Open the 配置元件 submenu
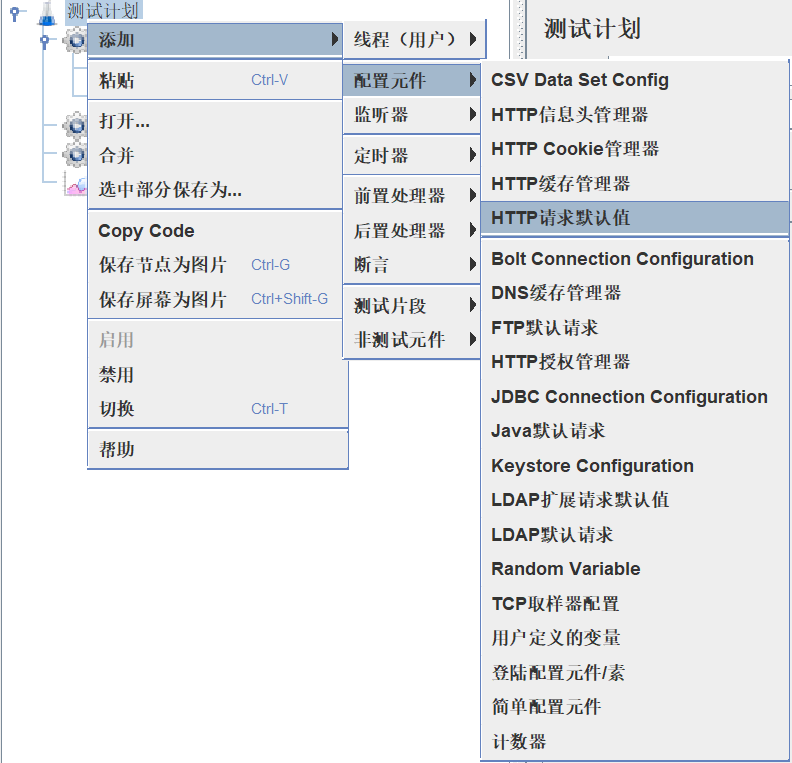Viewport: 792px width, 763px height. [411, 80]
